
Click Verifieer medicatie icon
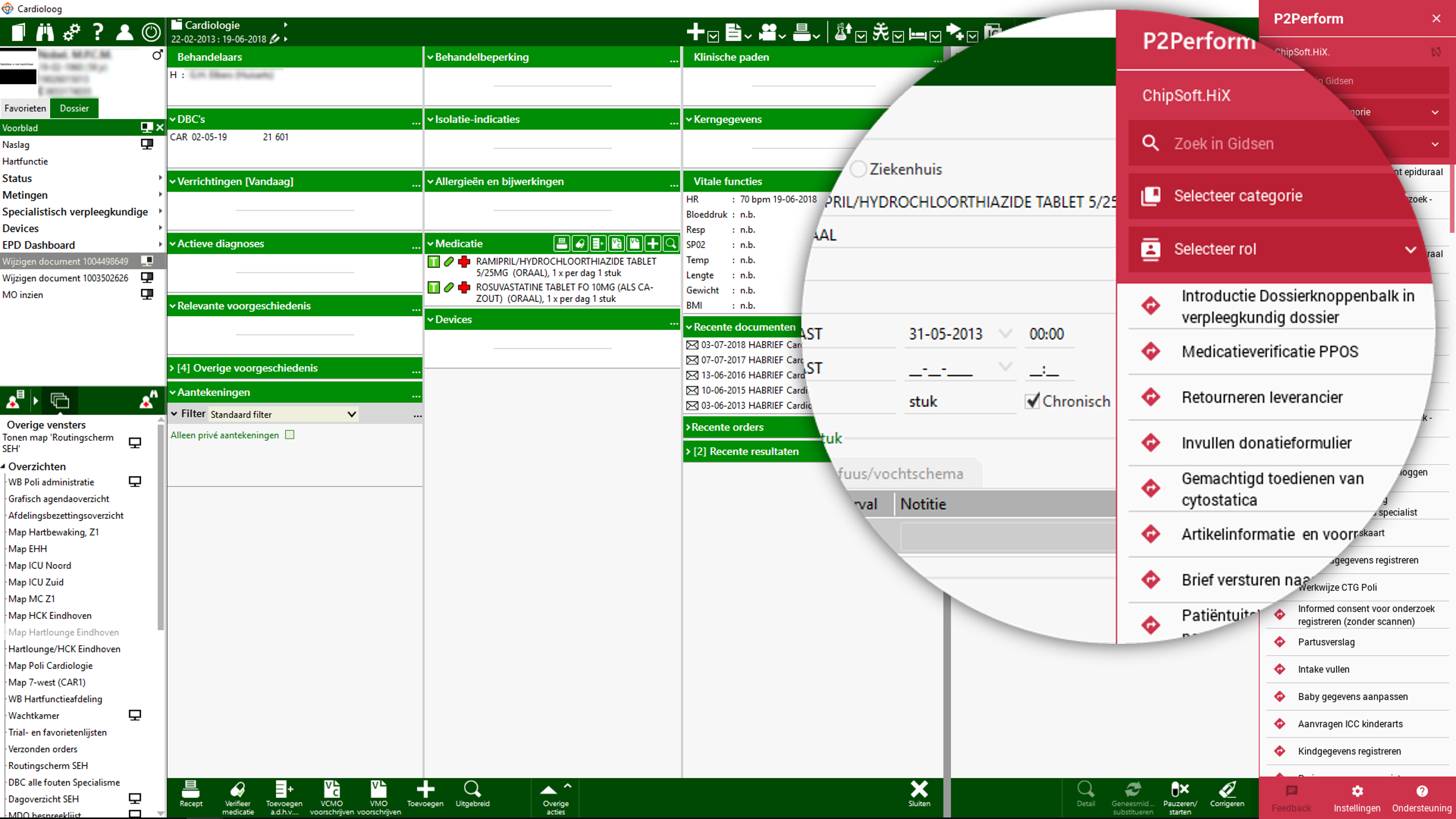238,789
